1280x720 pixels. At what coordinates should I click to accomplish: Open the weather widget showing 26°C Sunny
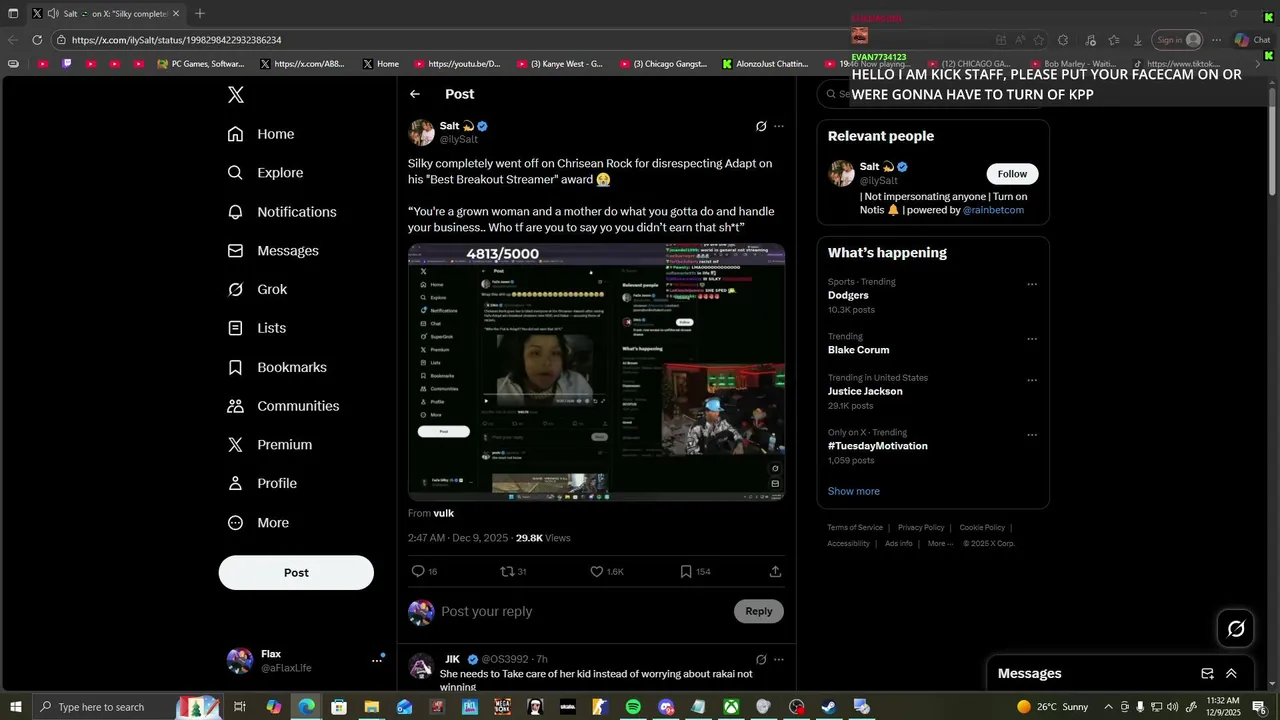point(1052,707)
